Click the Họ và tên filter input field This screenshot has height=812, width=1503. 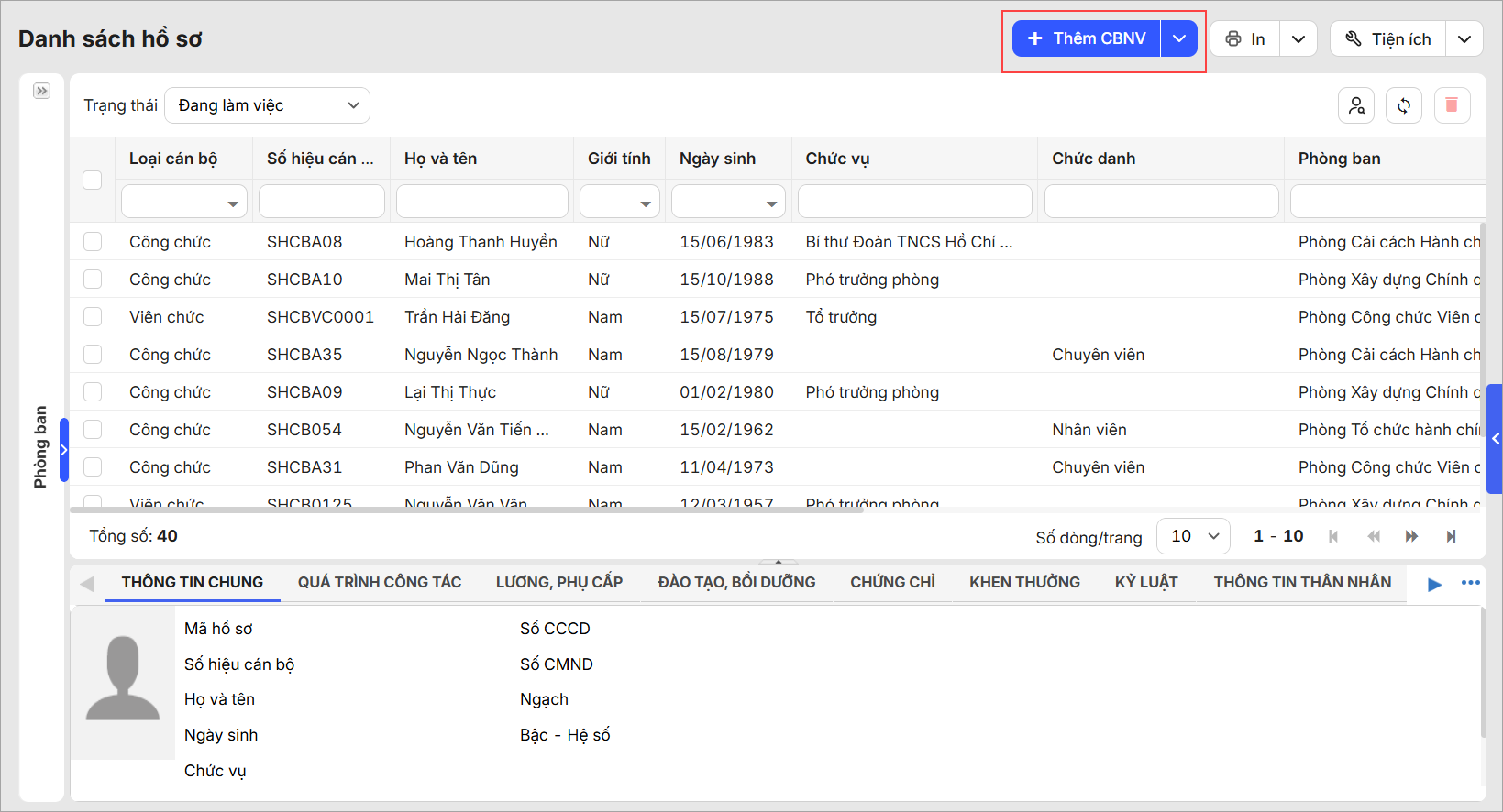point(482,202)
